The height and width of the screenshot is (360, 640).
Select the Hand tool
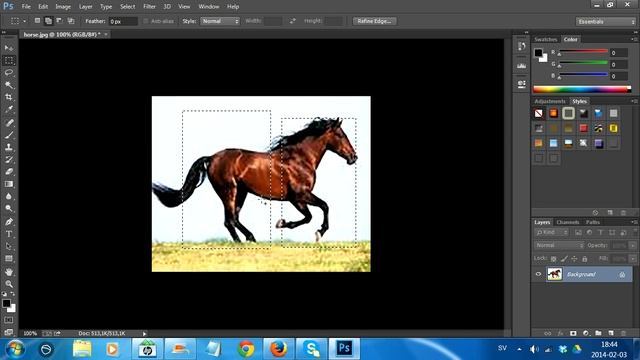[x=9, y=271]
